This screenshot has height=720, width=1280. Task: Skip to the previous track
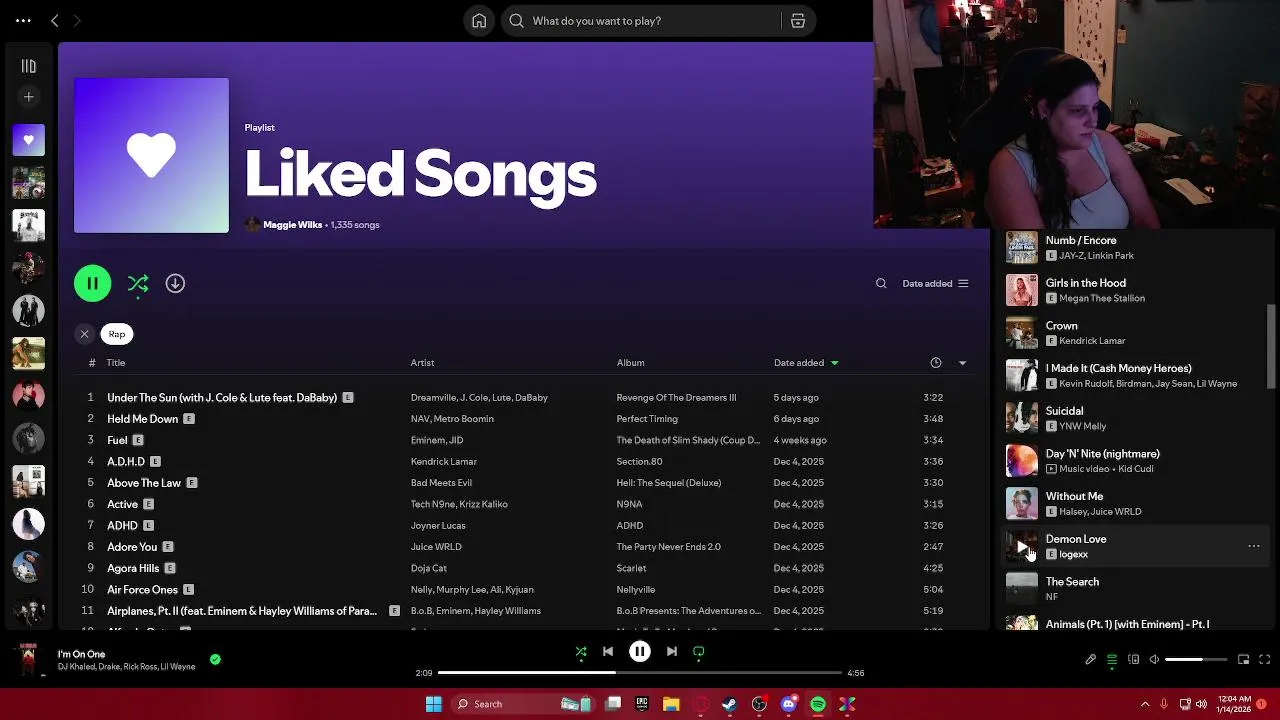[608, 652]
